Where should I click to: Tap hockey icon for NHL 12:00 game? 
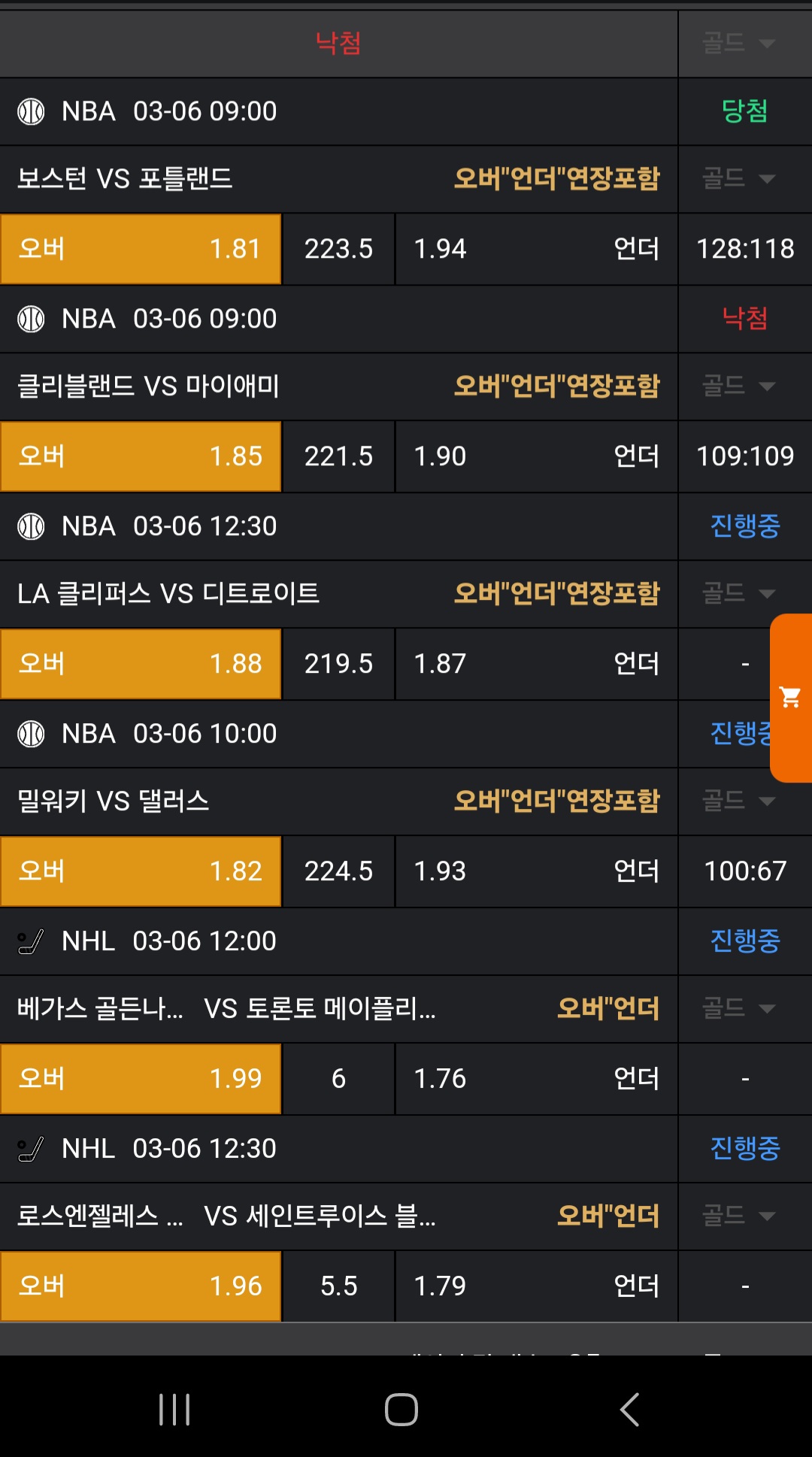click(31, 941)
